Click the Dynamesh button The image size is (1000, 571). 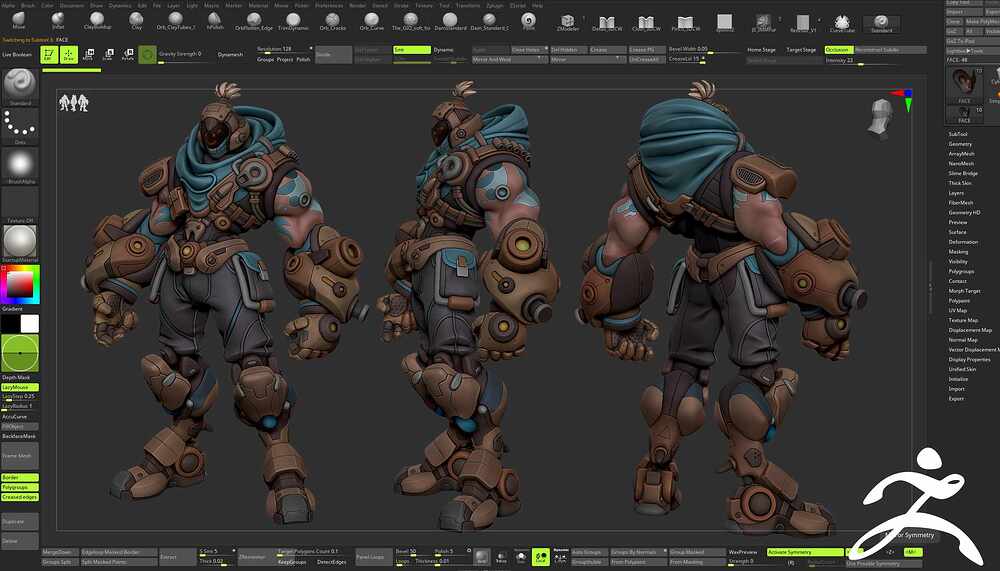tap(230, 55)
